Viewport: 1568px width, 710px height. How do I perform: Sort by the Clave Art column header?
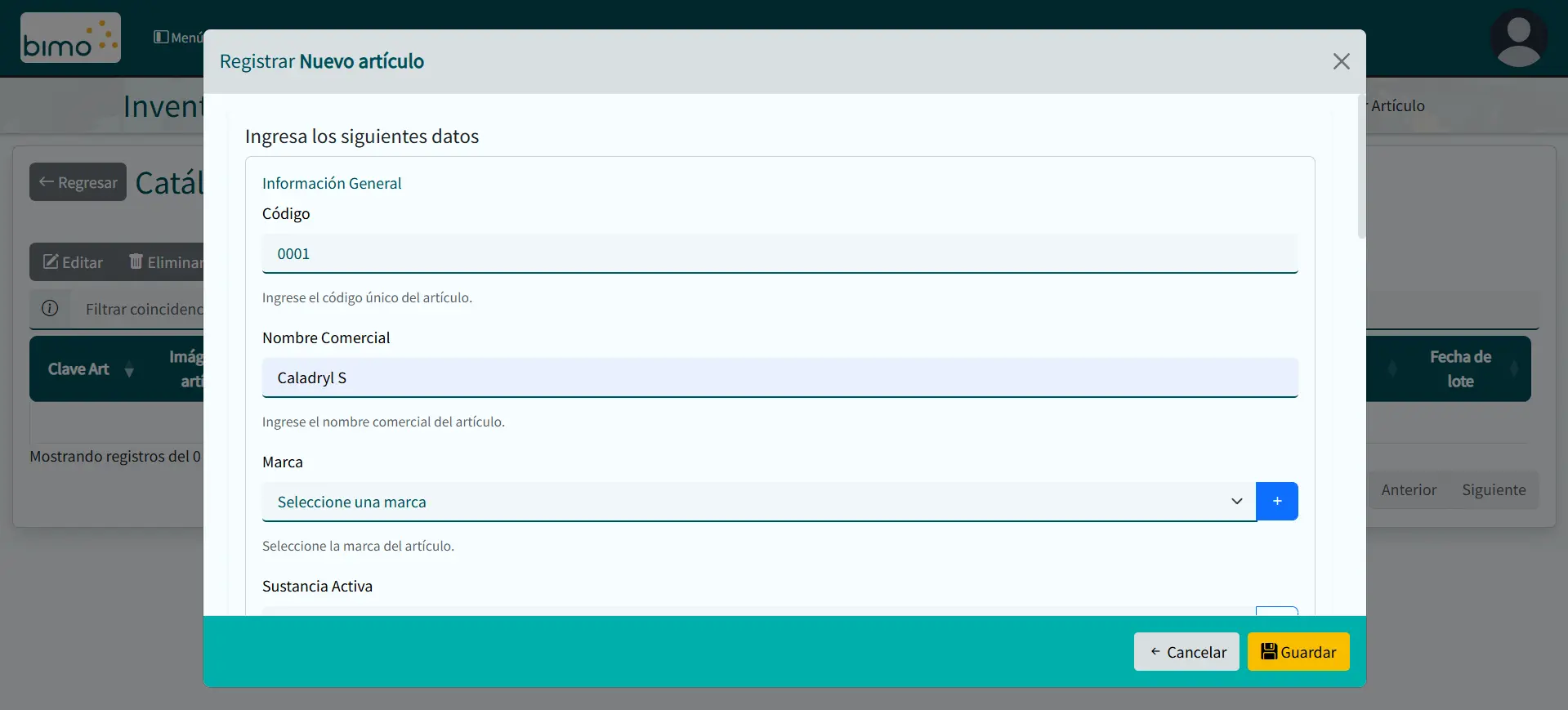pos(90,369)
